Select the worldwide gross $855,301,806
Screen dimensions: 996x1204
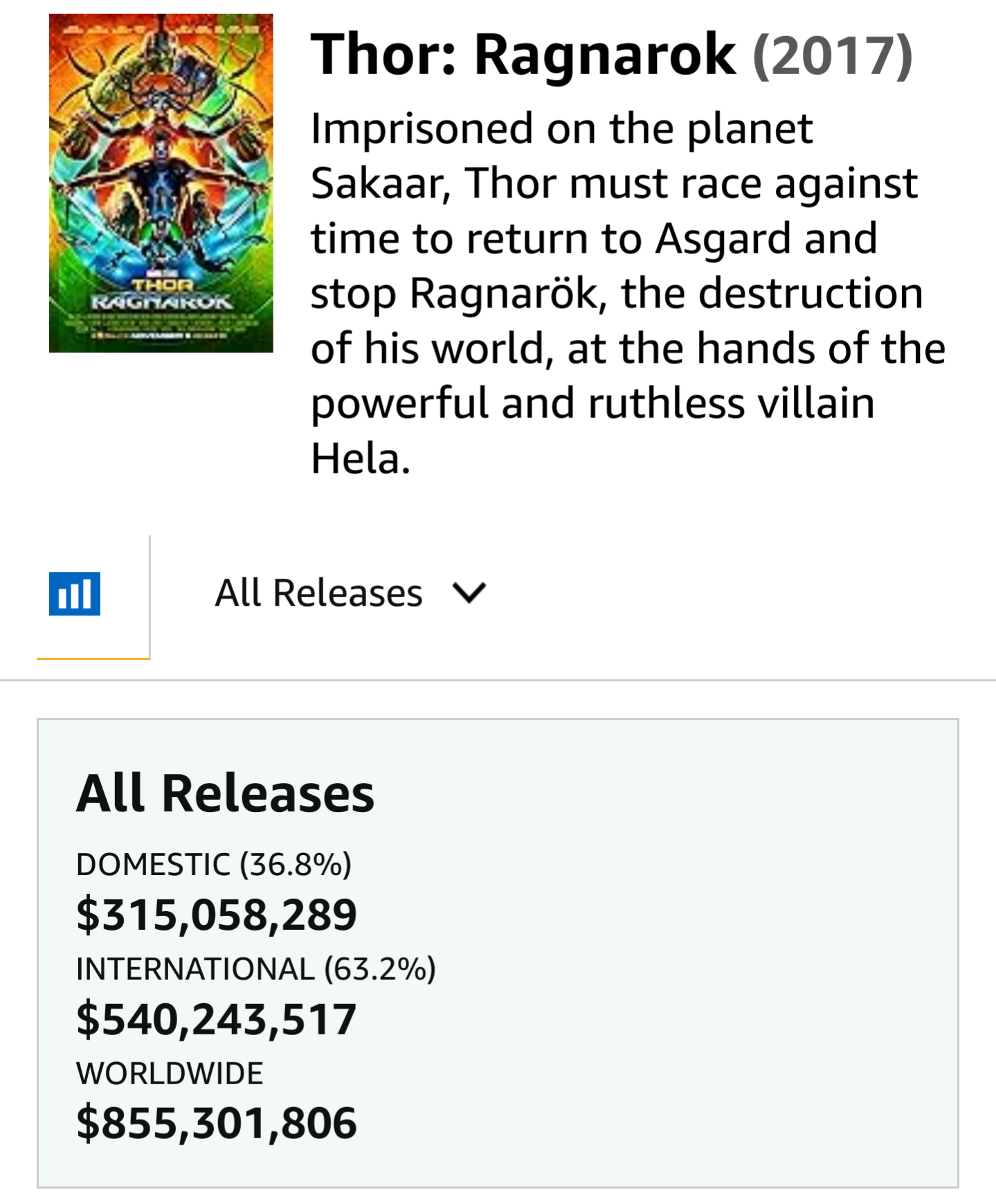point(217,1123)
